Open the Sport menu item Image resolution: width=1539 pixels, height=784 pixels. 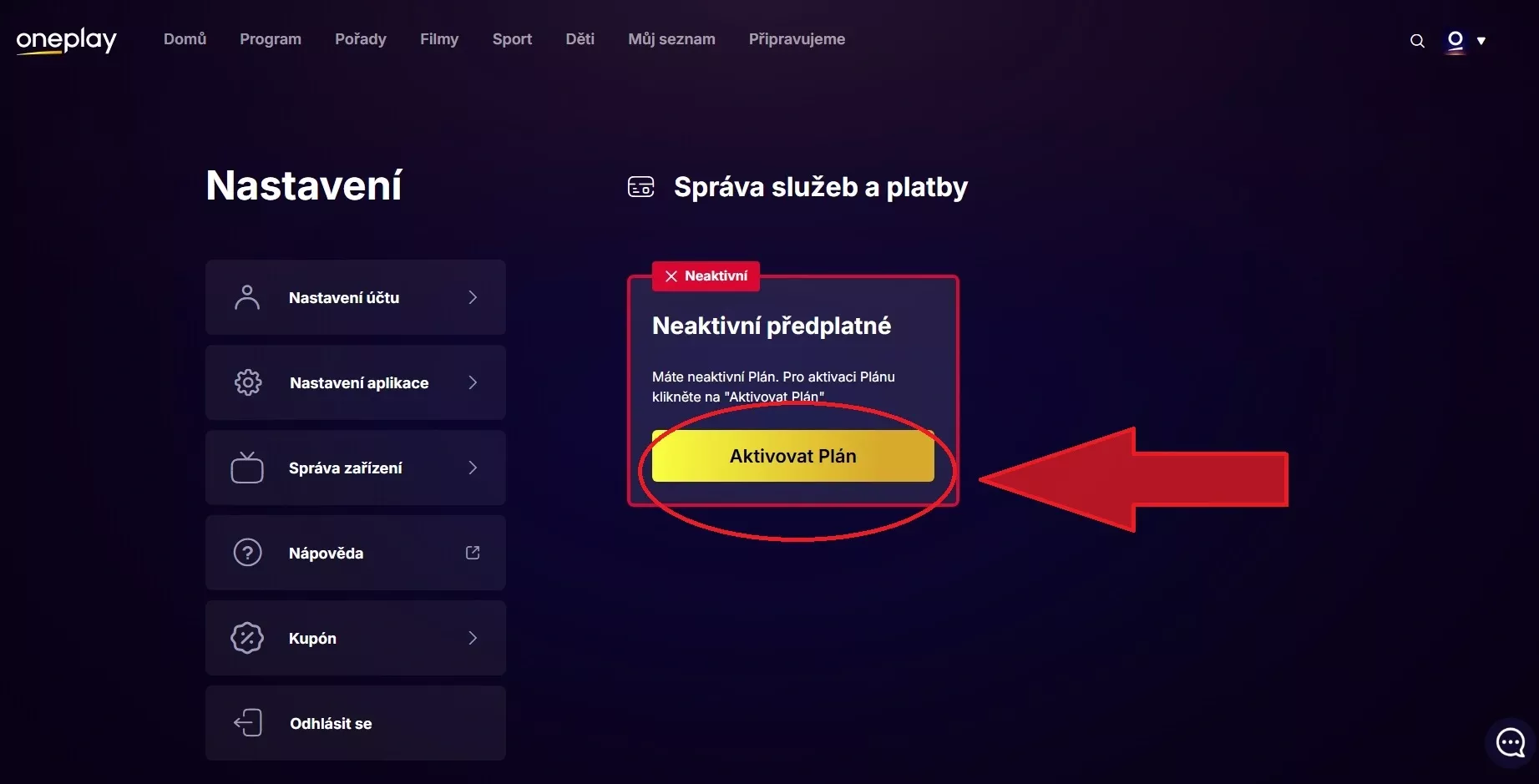coord(512,39)
